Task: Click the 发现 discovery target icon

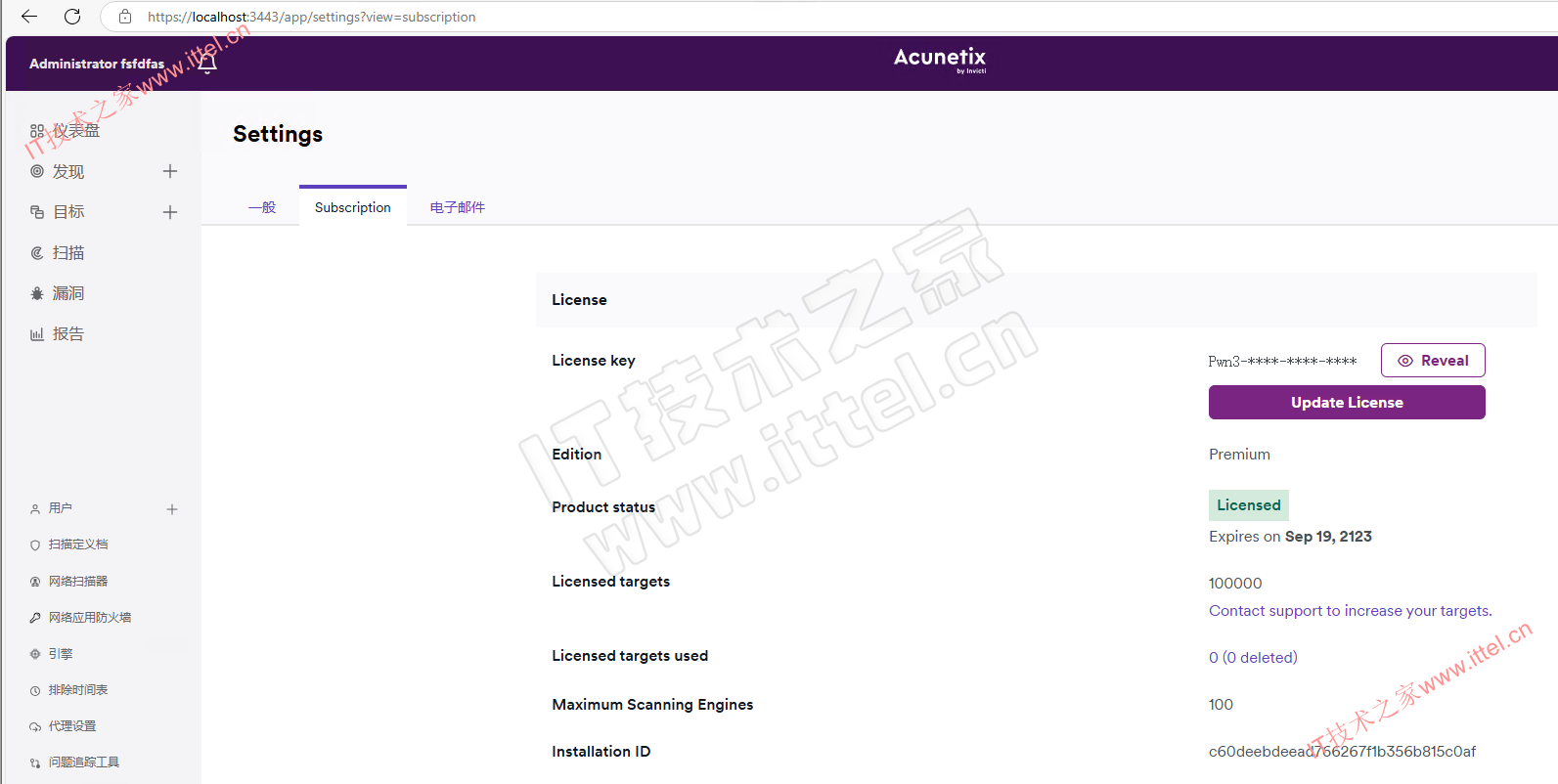Action: pyautogui.click(x=37, y=171)
